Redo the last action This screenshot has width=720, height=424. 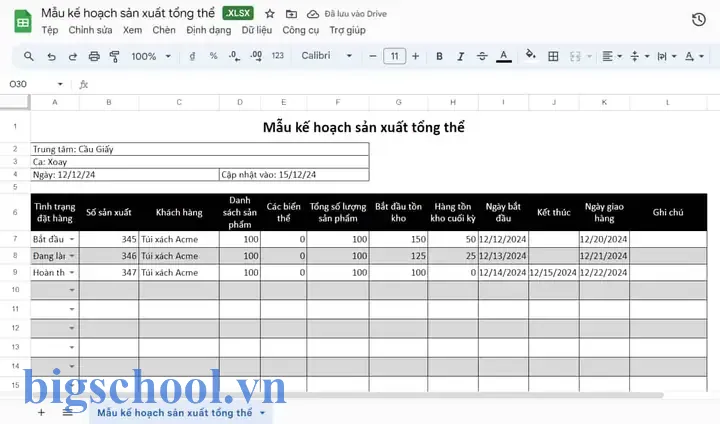(x=73, y=56)
